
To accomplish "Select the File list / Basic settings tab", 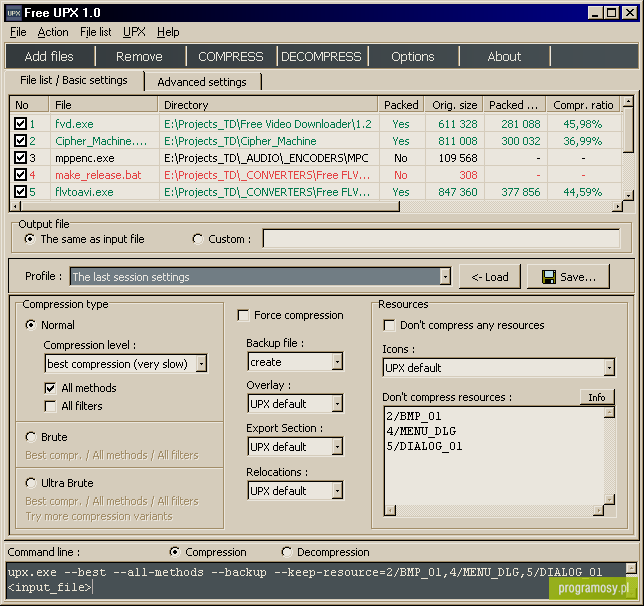I will point(74,80).
